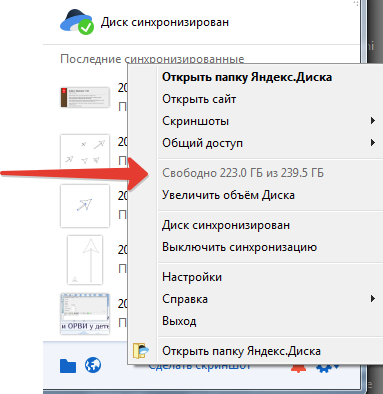Click the folder icon beside bottom menu entry
383x394 pixels.
141,351
